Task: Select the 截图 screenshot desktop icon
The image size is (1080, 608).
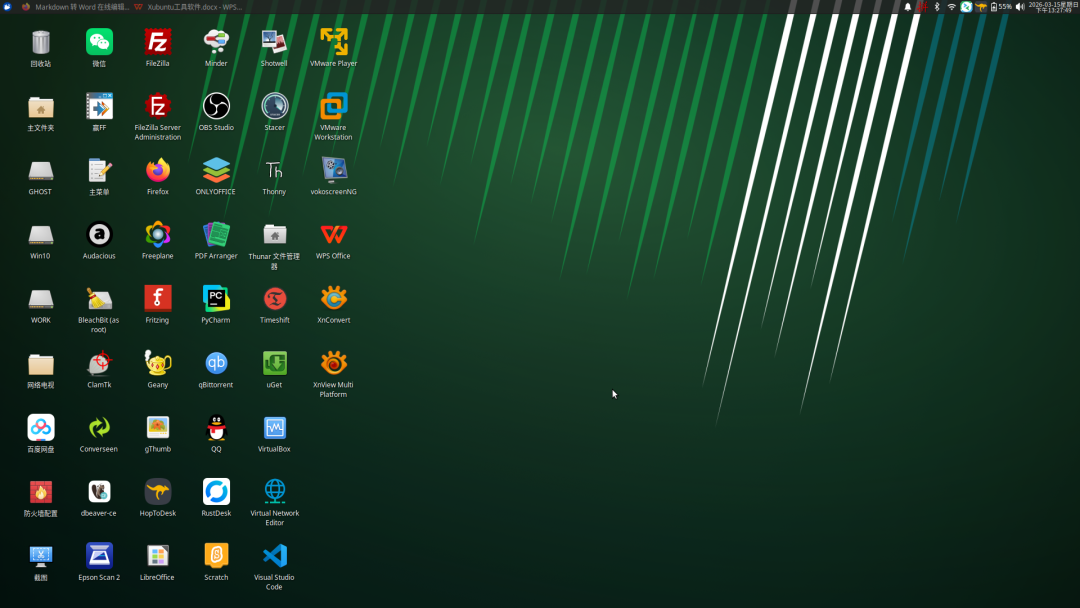Action: (41, 563)
